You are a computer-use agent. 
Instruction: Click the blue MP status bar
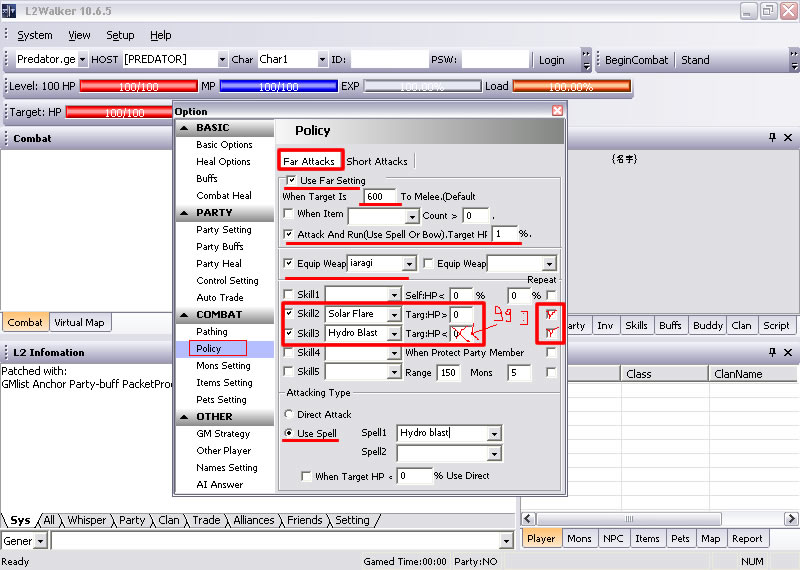pyautogui.click(x=279, y=86)
